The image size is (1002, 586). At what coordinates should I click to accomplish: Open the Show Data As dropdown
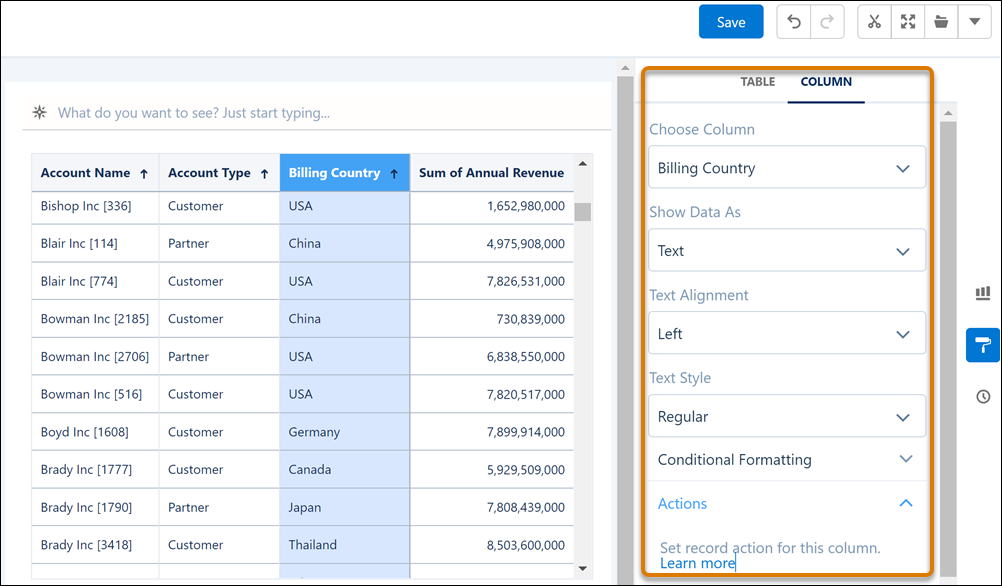[786, 251]
